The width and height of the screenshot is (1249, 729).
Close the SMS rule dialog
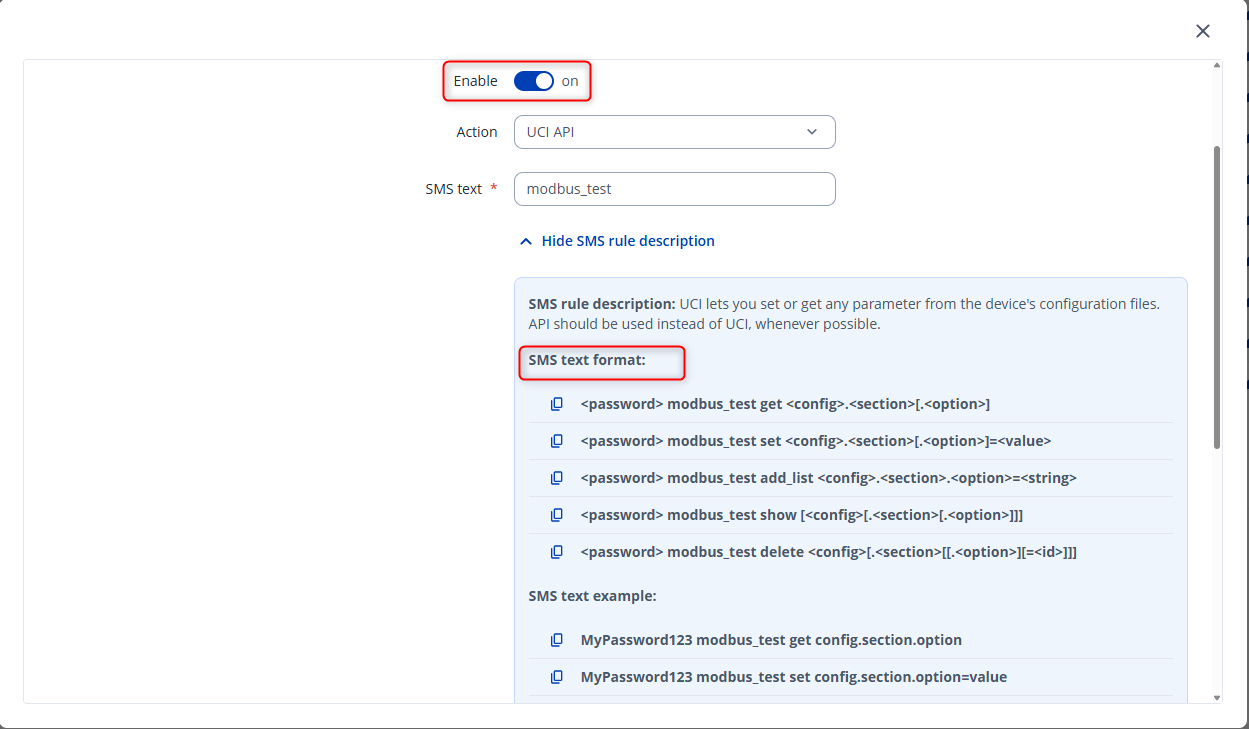[x=1203, y=31]
